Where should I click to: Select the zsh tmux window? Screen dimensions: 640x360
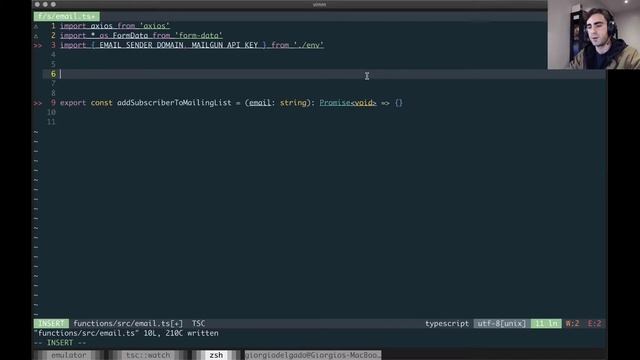(216, 355)
